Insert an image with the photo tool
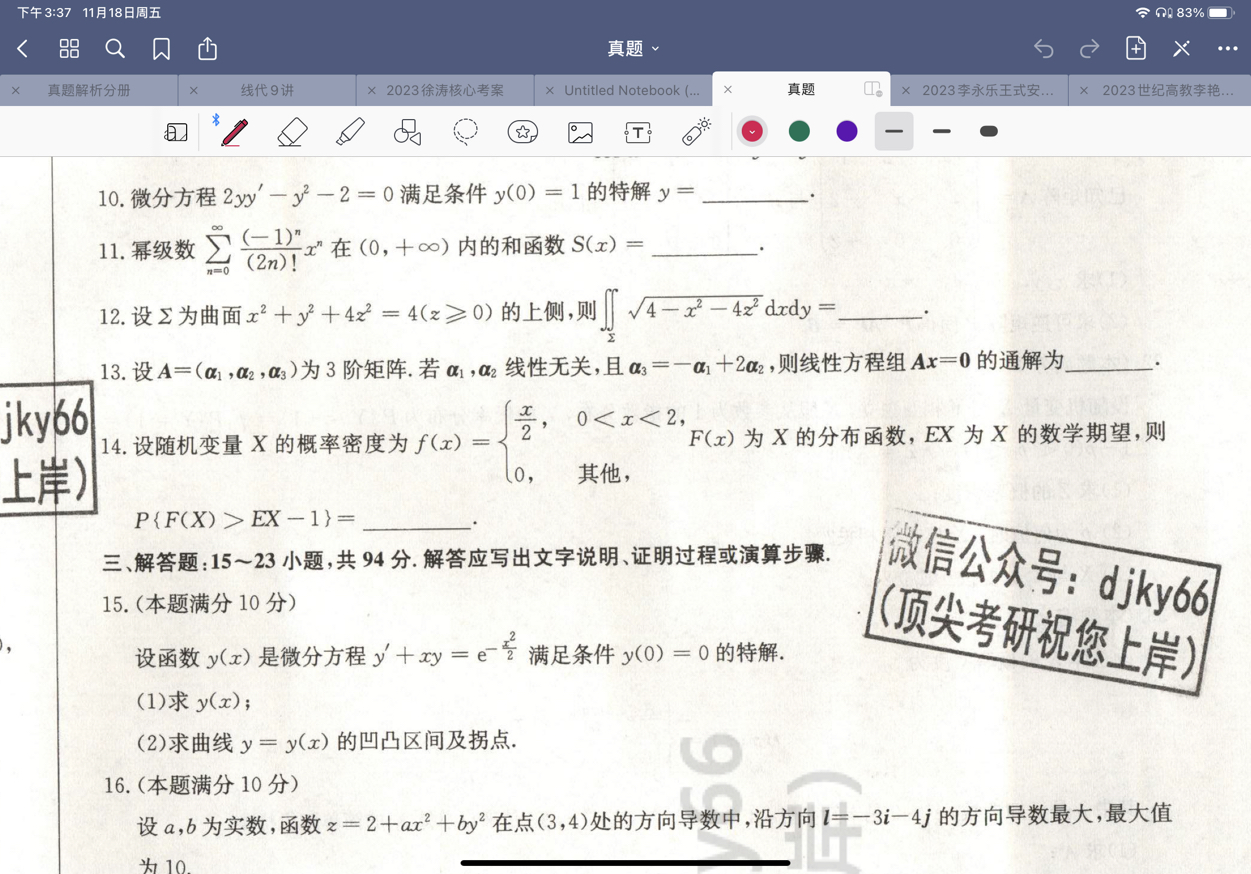 [580, 131]
